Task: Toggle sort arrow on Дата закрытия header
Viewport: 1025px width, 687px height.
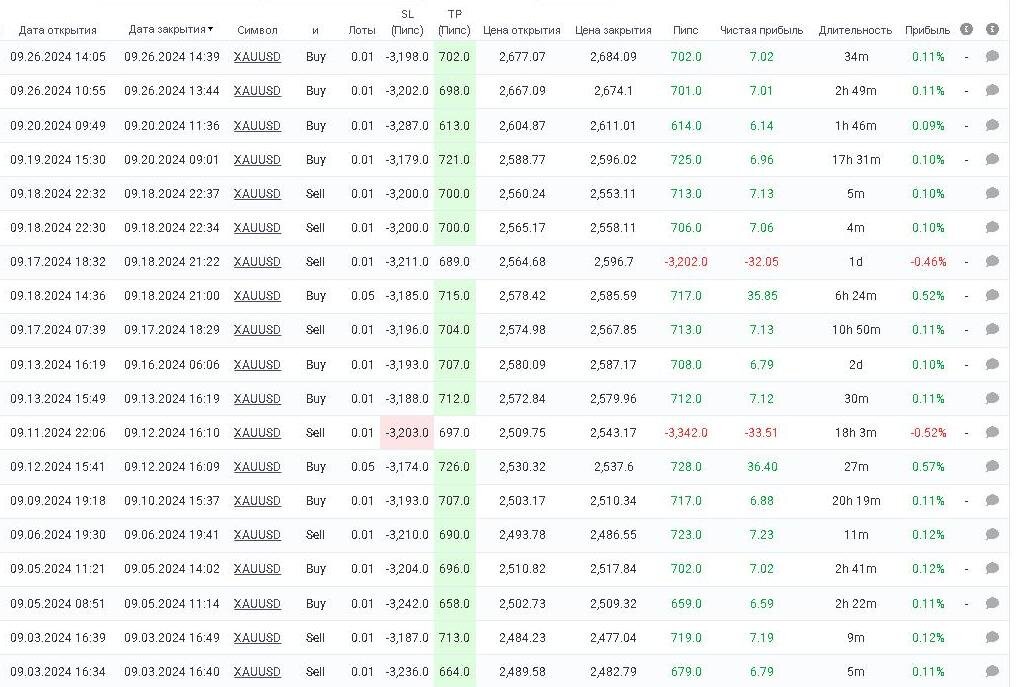Action: 210,29
